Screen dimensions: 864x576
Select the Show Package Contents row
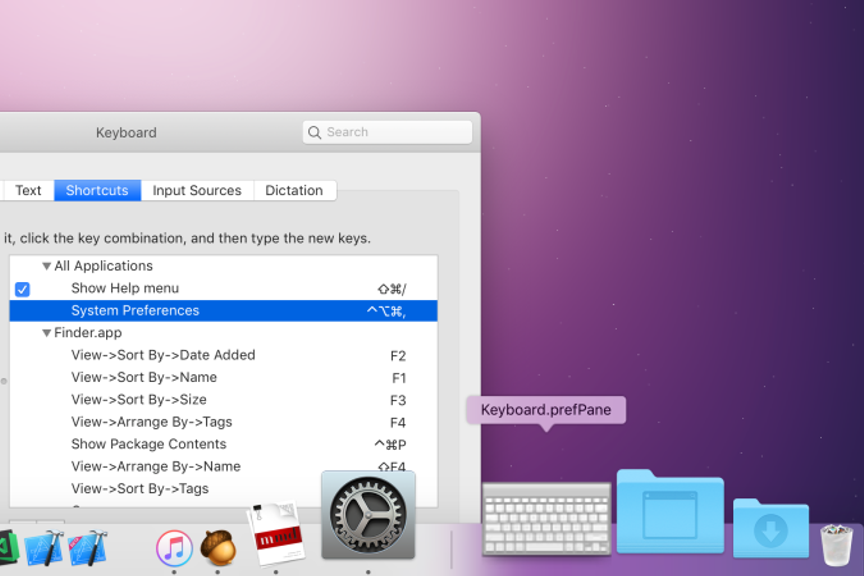click(x=224, y=444)
